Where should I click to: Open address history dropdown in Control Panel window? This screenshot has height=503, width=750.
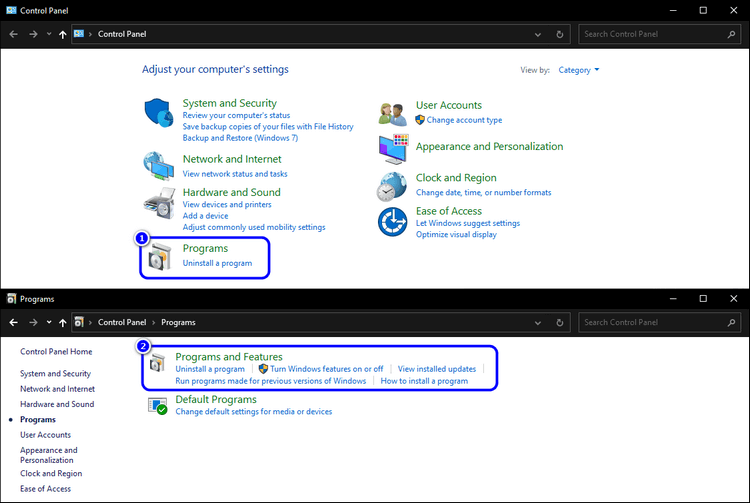[x=538, y=34]
